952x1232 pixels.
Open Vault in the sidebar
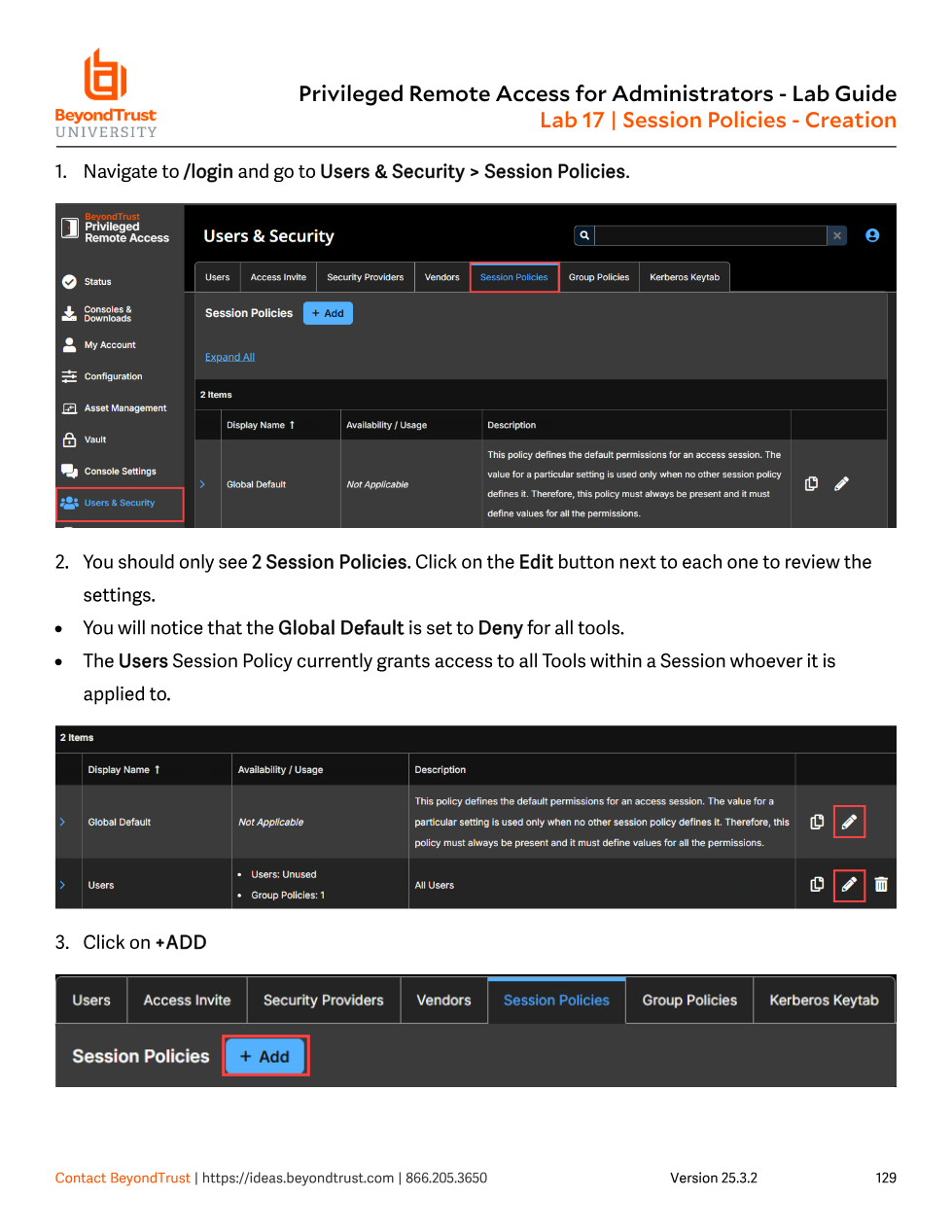click(x=85, y=440)
